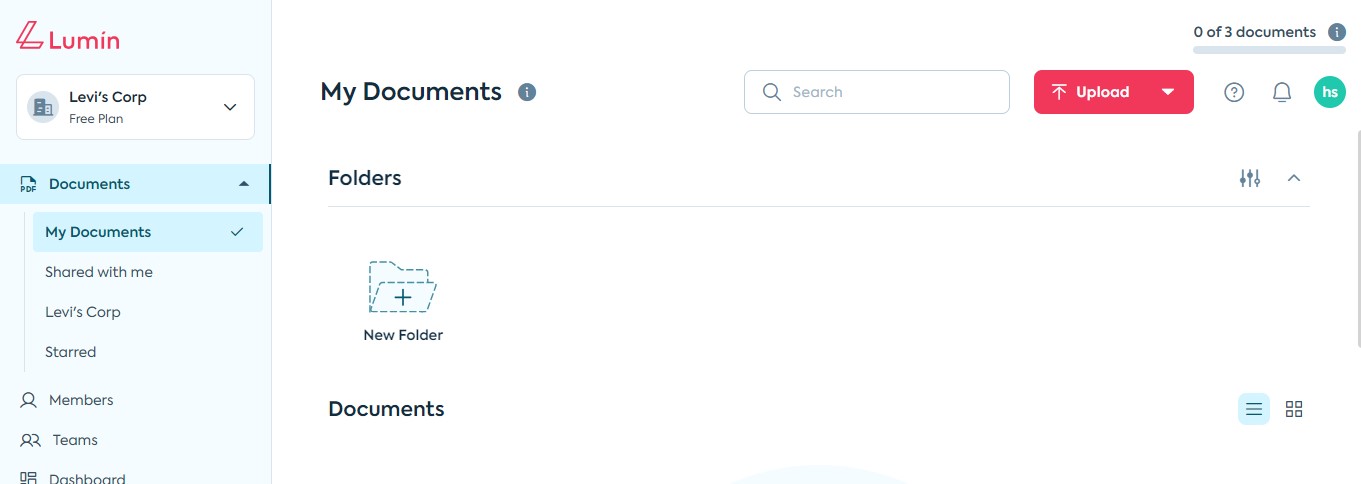Click the New Folder icon
The image size is (1361, 484).
[x=402, y=288]
